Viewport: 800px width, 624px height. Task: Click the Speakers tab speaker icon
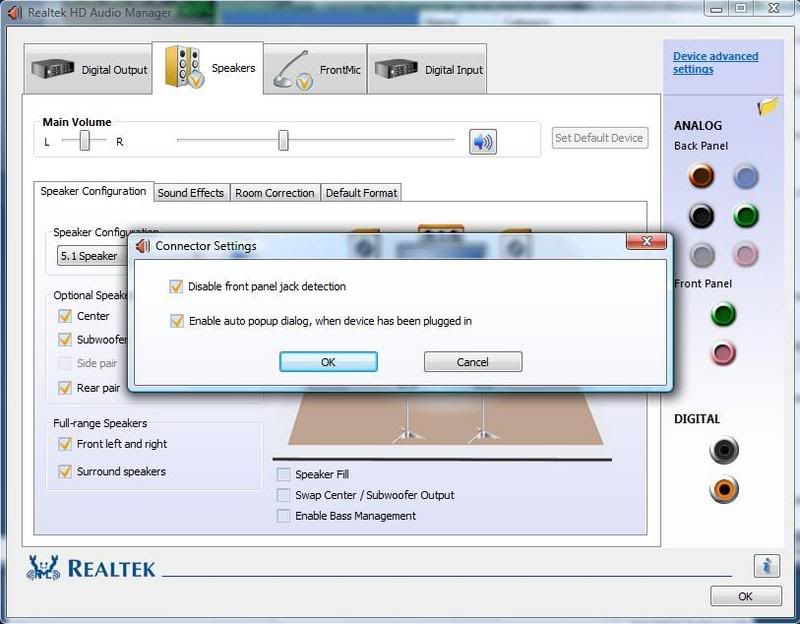(x=184, y=67)
